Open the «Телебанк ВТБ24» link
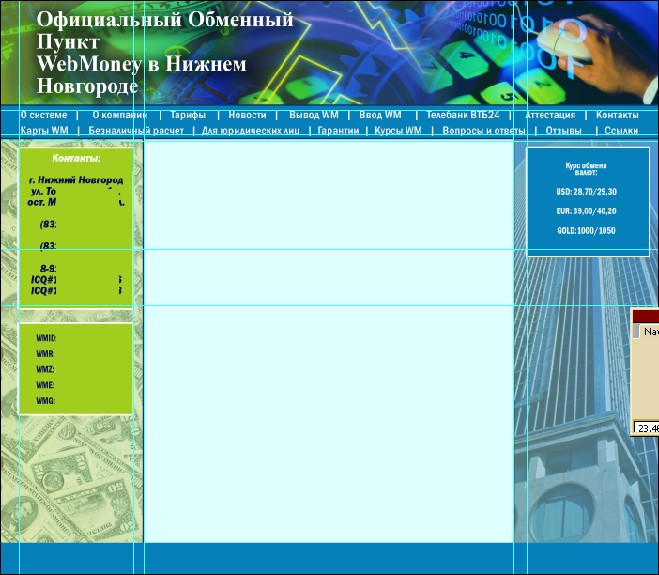The image size is (659, 575). pos(463,115)
